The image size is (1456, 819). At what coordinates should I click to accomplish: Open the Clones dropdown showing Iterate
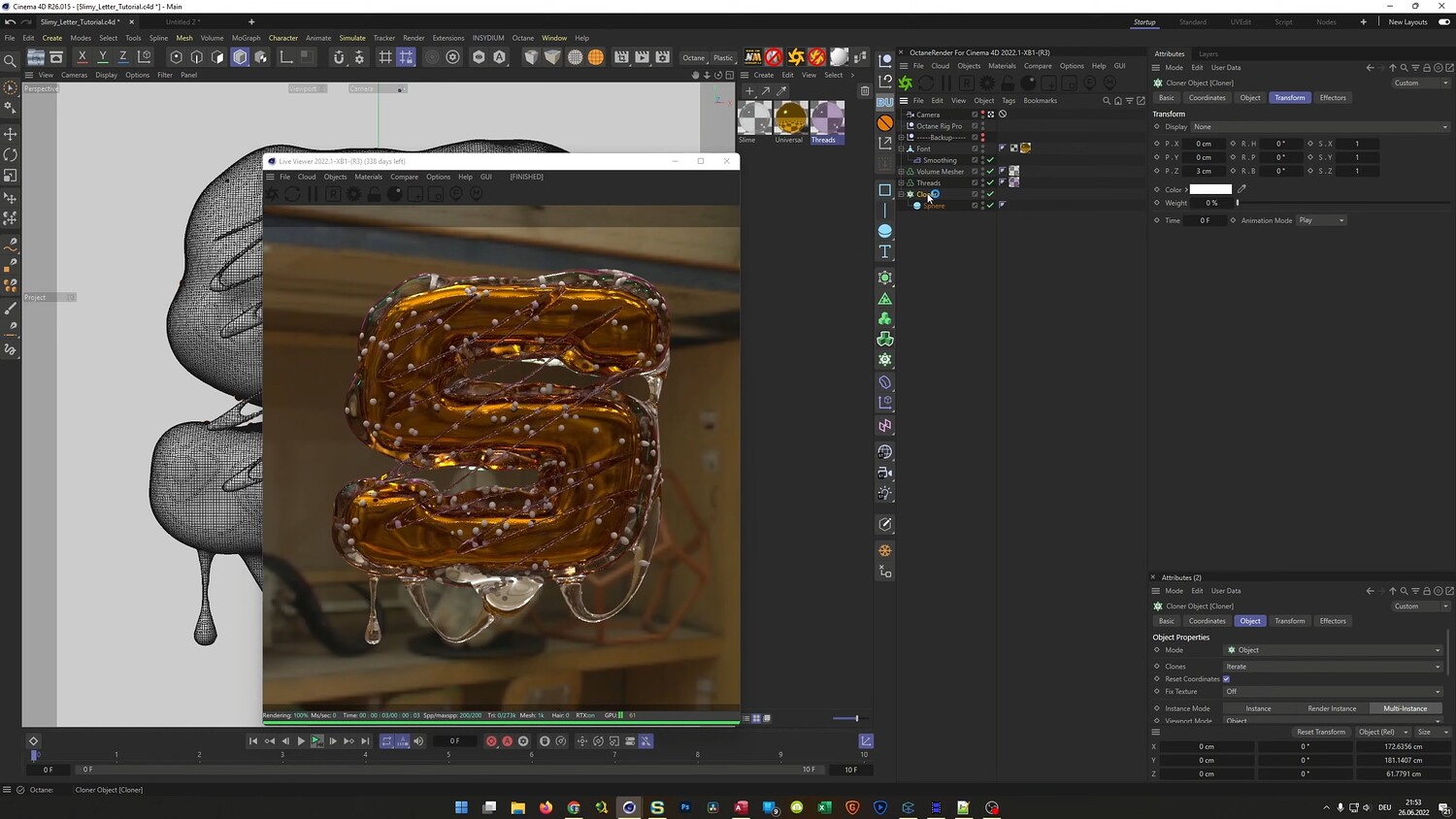(1334, 667)
